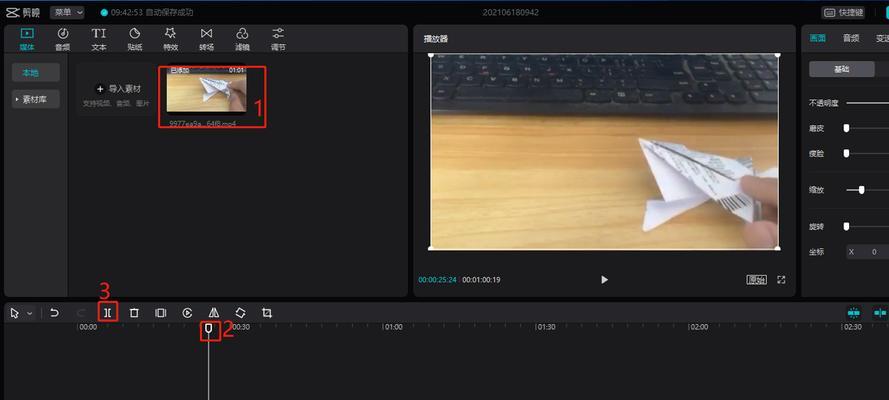The width and height of the screenshot is (889, 400).
Task: Open the selection tool dropdown arrow
Action: pyautogui.click(x=29, y=313)
